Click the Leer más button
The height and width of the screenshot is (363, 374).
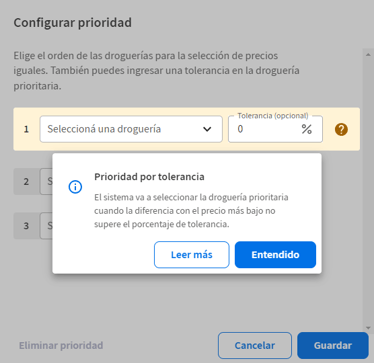(x=192, y=255)
